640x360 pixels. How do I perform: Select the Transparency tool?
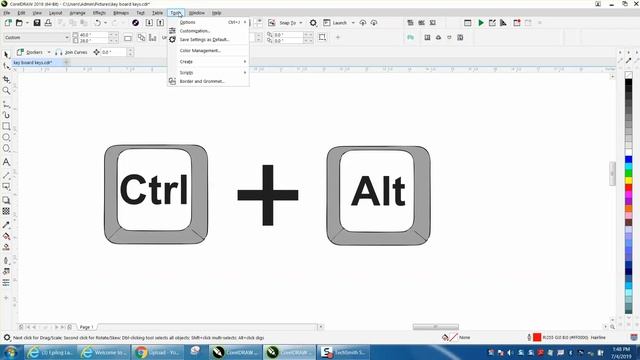pyautogui.click(x=6, y=211)
